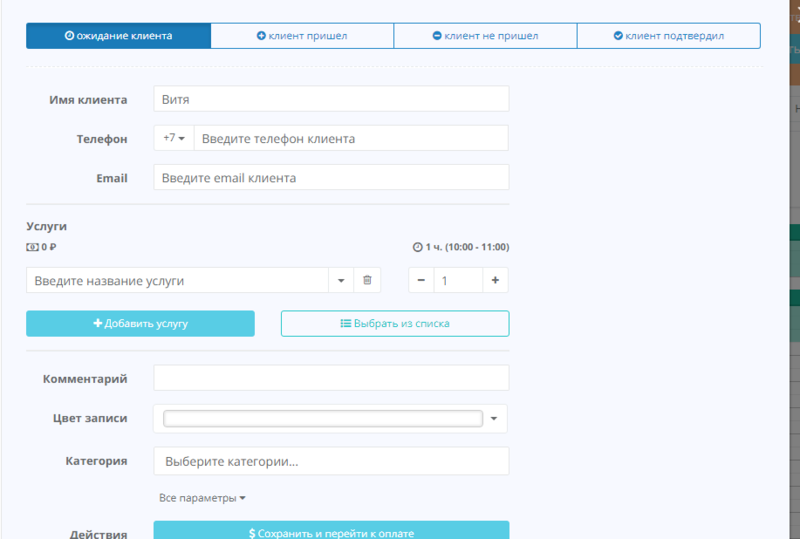Click 'Выбрать из списка' button
This screenshot has height=539, width=800.
(x=395, y=324)
